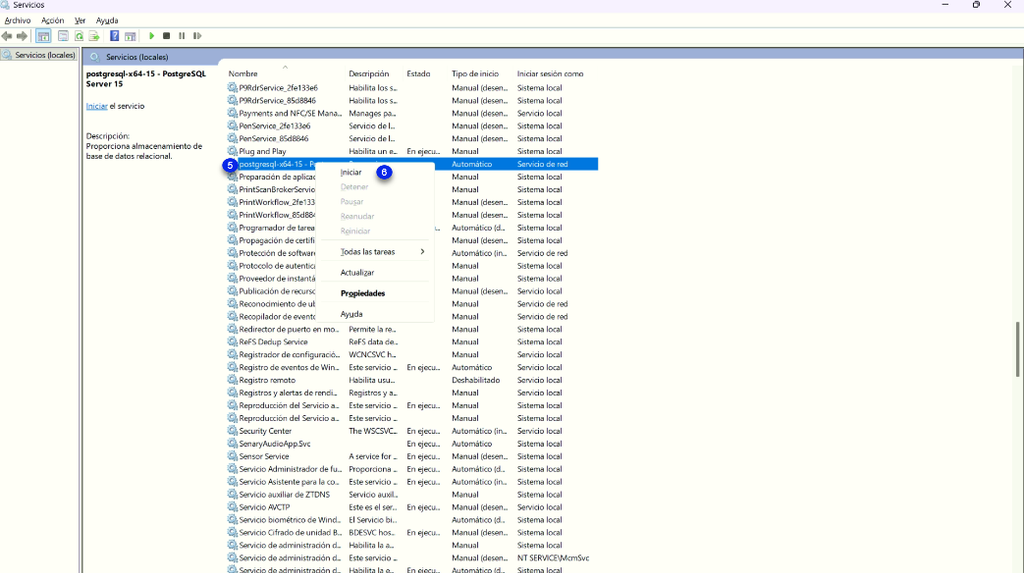Open the Acción menu

tap(53, 20)
